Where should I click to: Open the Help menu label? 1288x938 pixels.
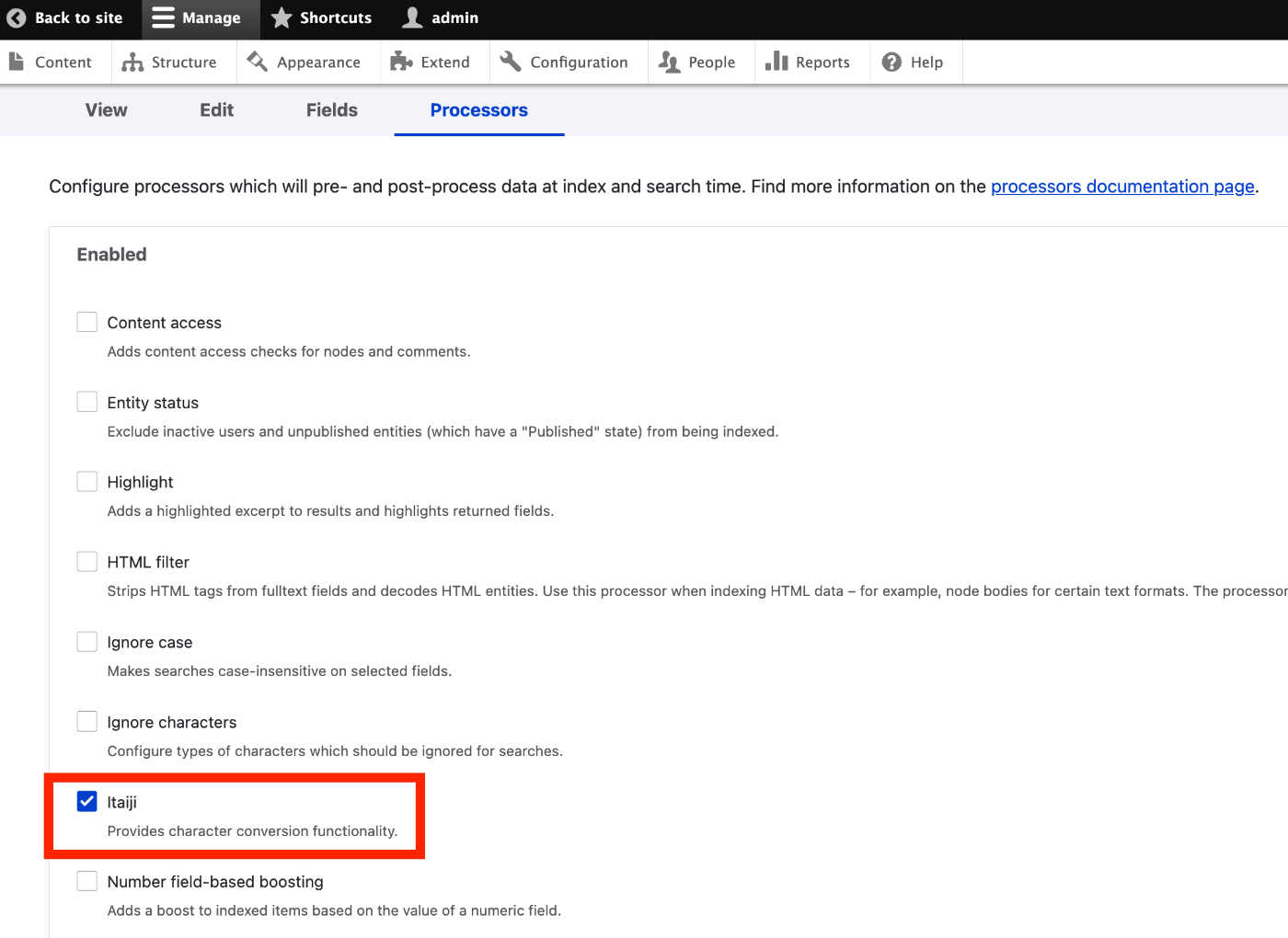coord(926,63)
